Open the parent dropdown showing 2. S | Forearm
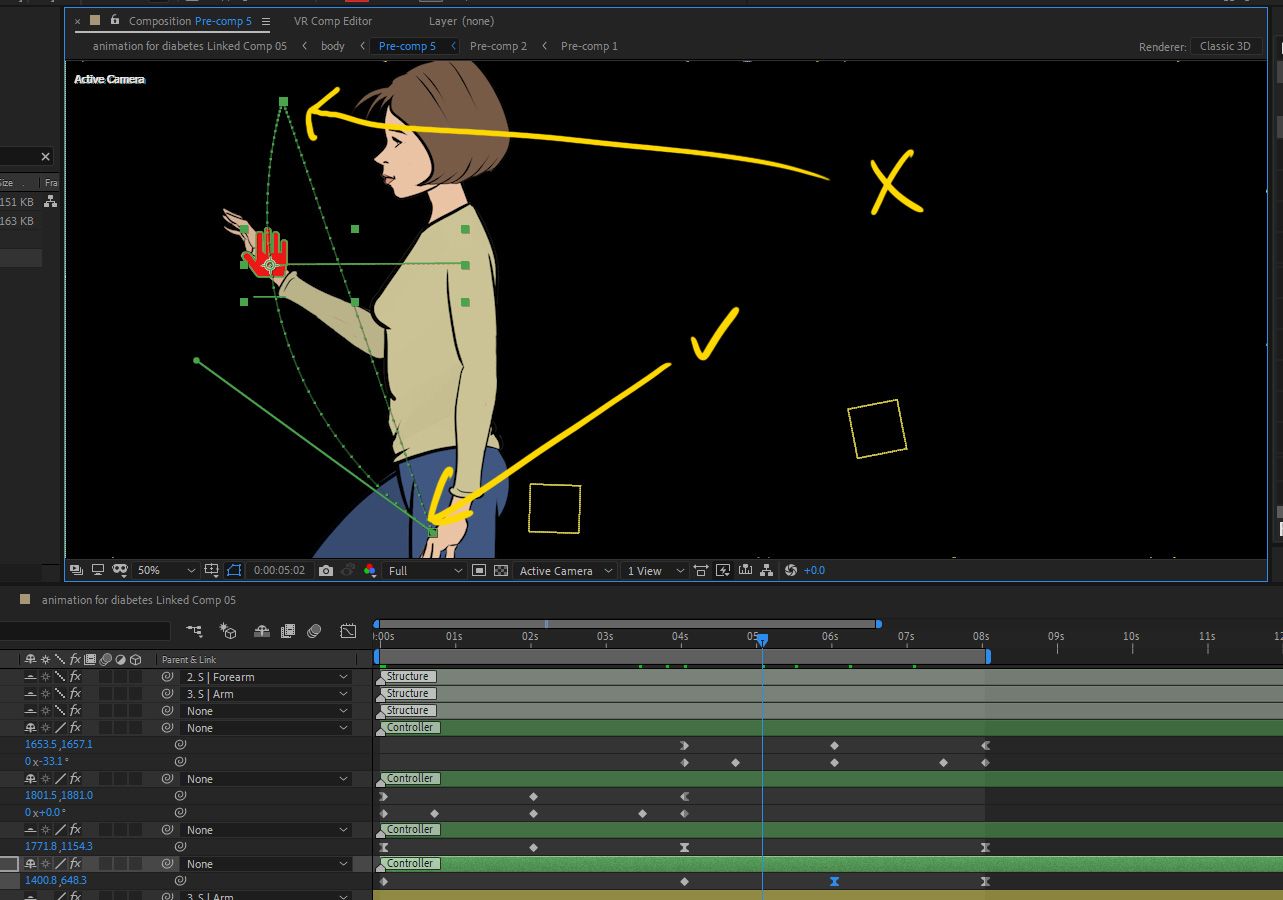 pos(265,676)
